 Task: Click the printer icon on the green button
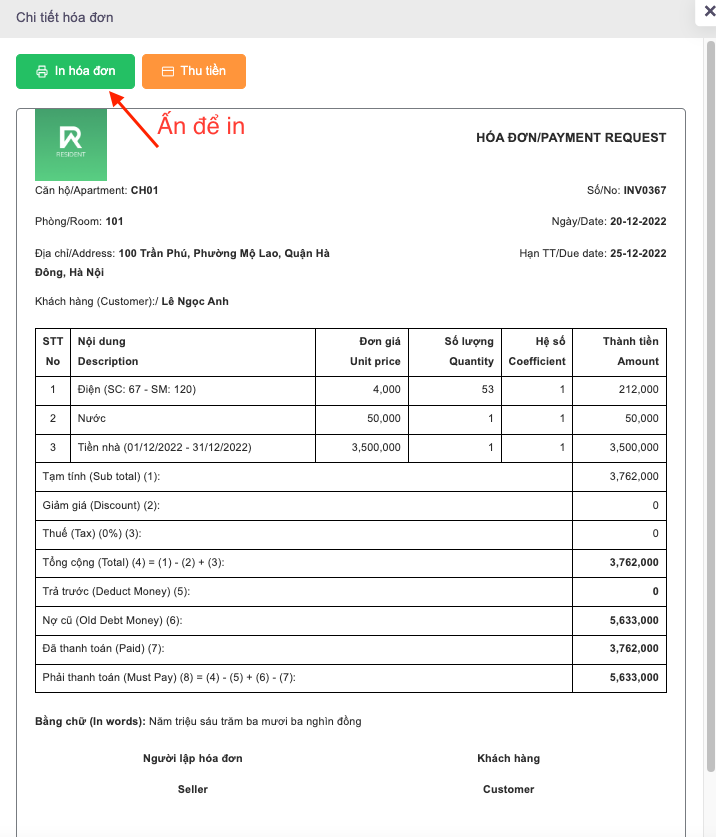42,72
